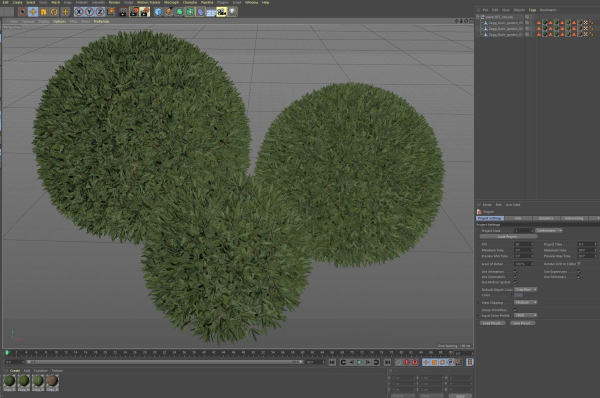Click Apply in the coordinates panel
Image resolution: width=600 pixels, height=398 pixels.
pyautogui.click(x=460, y=396)
